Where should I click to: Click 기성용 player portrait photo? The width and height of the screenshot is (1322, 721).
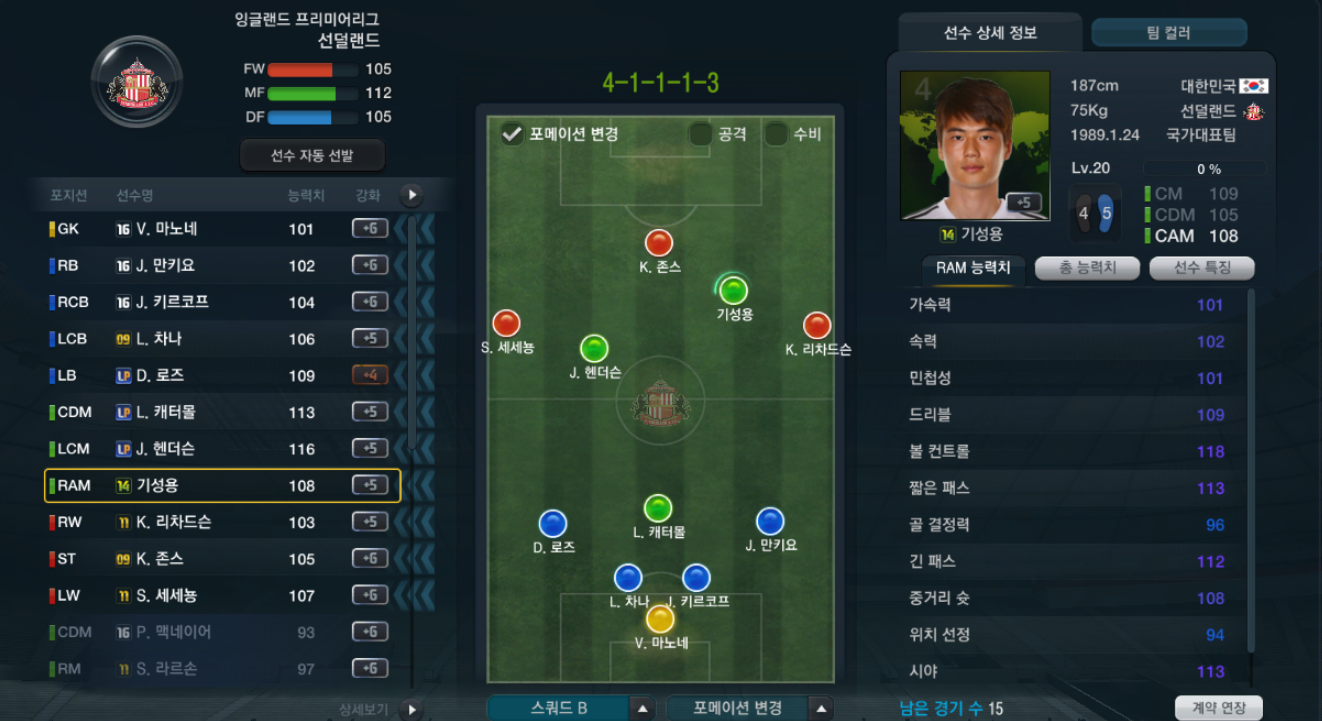(975, 146)
